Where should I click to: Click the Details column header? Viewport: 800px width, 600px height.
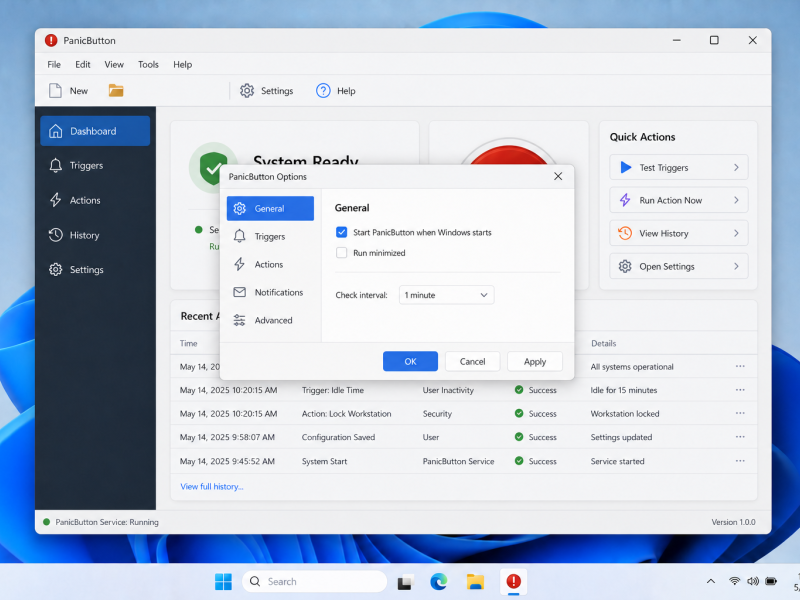click(x=604, y=343)
